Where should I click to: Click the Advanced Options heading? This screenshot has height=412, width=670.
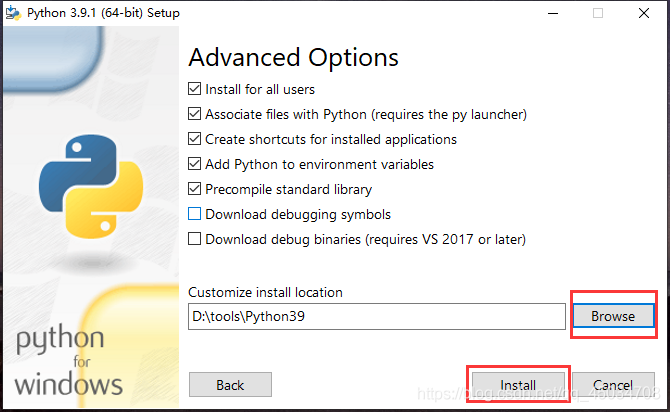point(294,58)
